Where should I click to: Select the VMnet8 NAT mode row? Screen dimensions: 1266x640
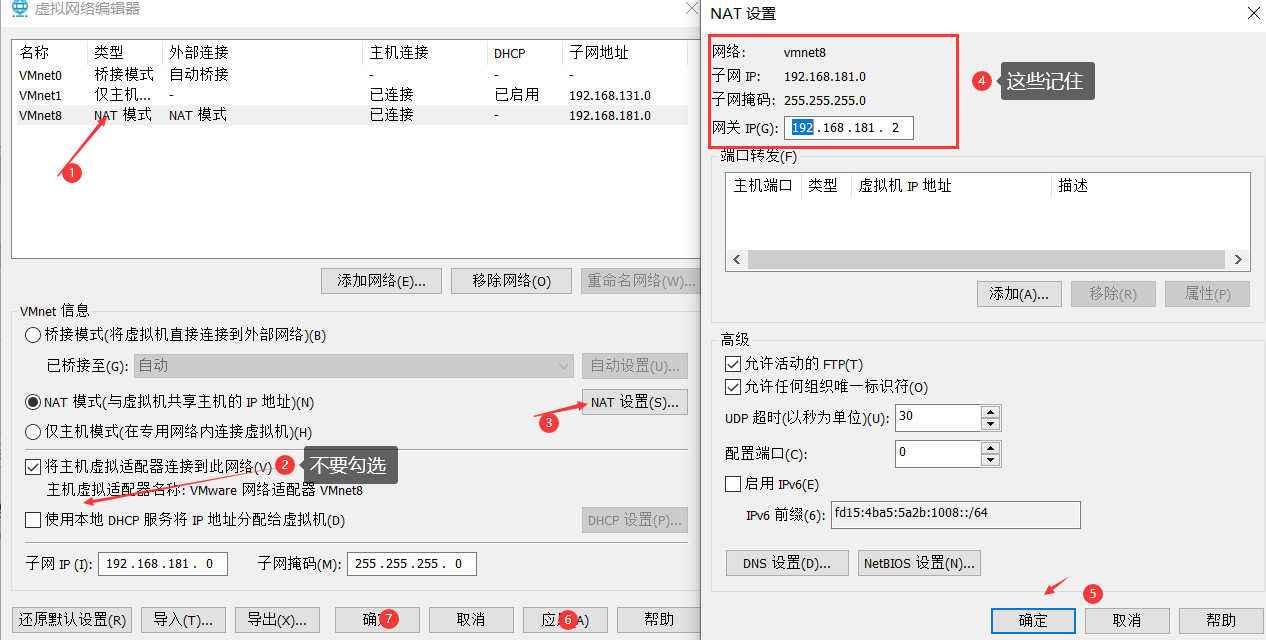350,115
